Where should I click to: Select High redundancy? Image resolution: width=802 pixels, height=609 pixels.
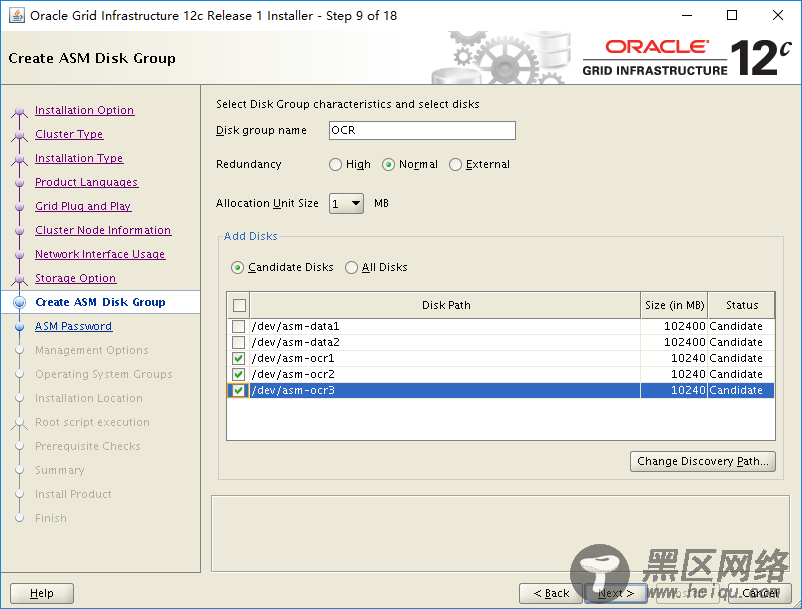pyautogui.click(x=336, y=165)
